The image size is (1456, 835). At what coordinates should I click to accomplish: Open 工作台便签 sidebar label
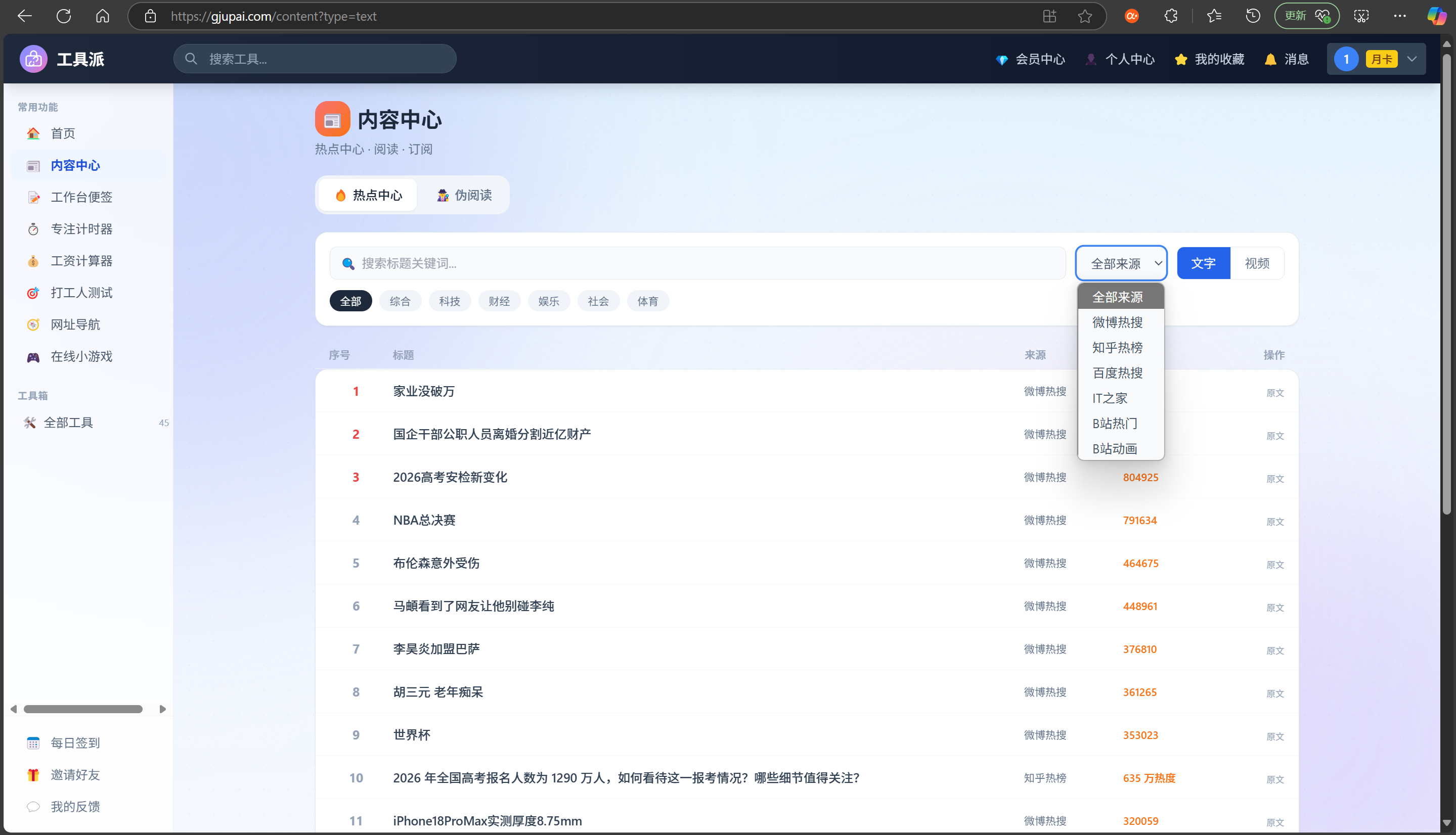click(x=81, y=197)
